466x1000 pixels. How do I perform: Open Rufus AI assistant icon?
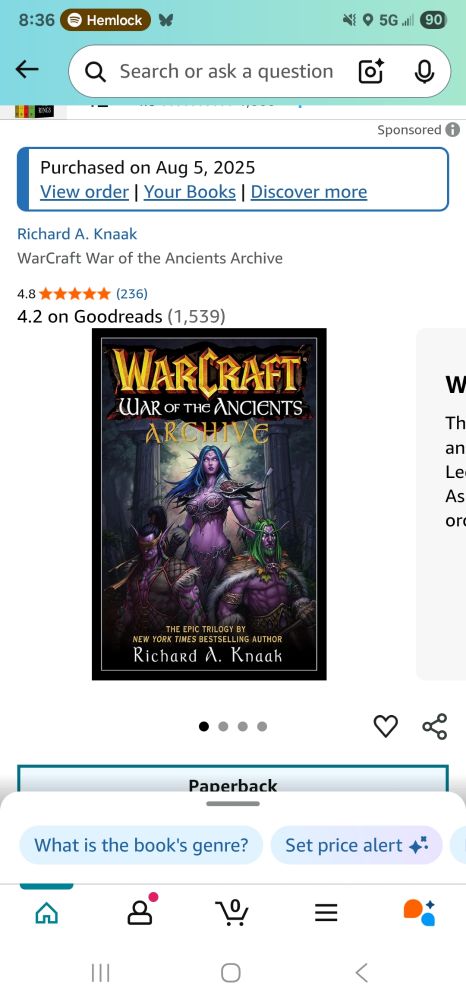(x=419, y=913)
